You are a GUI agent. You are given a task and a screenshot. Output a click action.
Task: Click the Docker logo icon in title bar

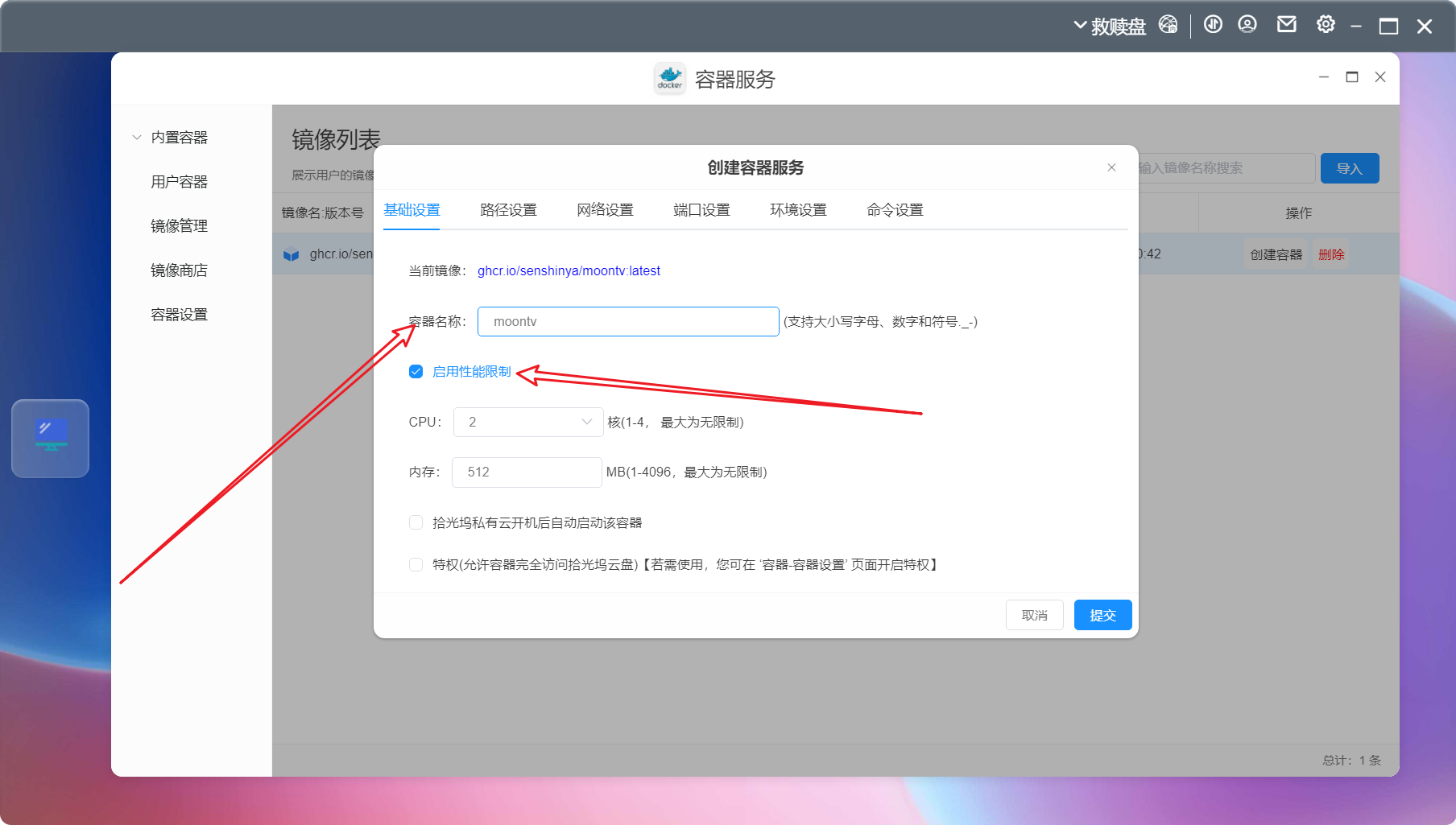click(x=670, y=79)
